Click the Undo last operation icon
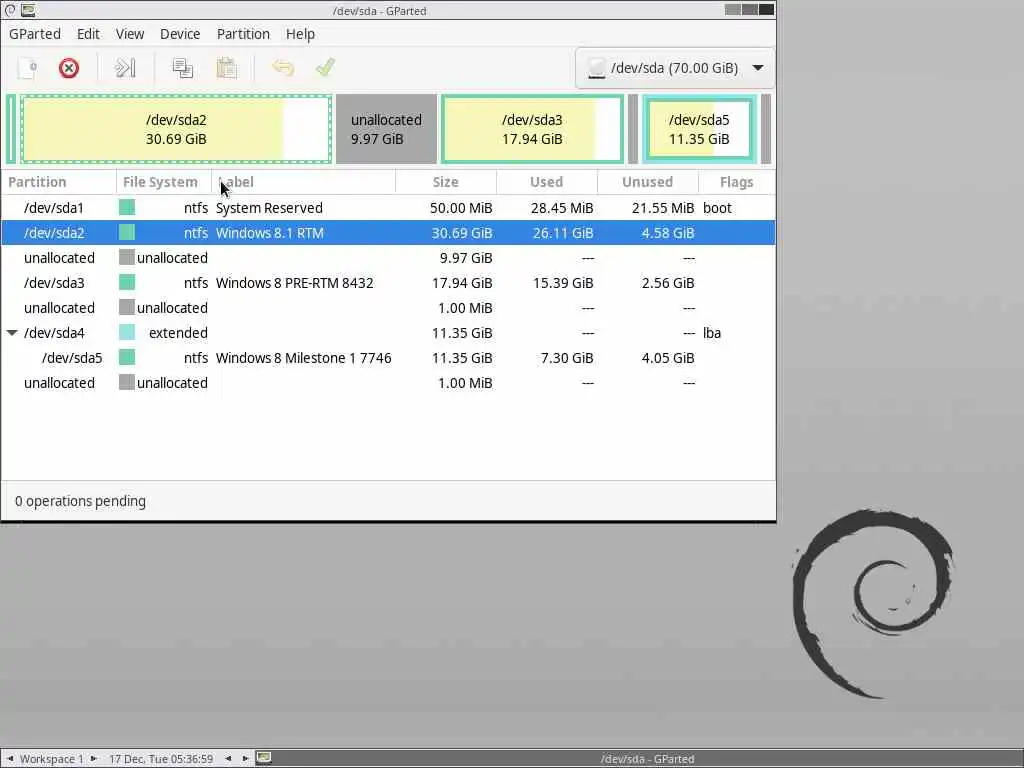This screenshot has width=1024, height=768. (283, 68)
